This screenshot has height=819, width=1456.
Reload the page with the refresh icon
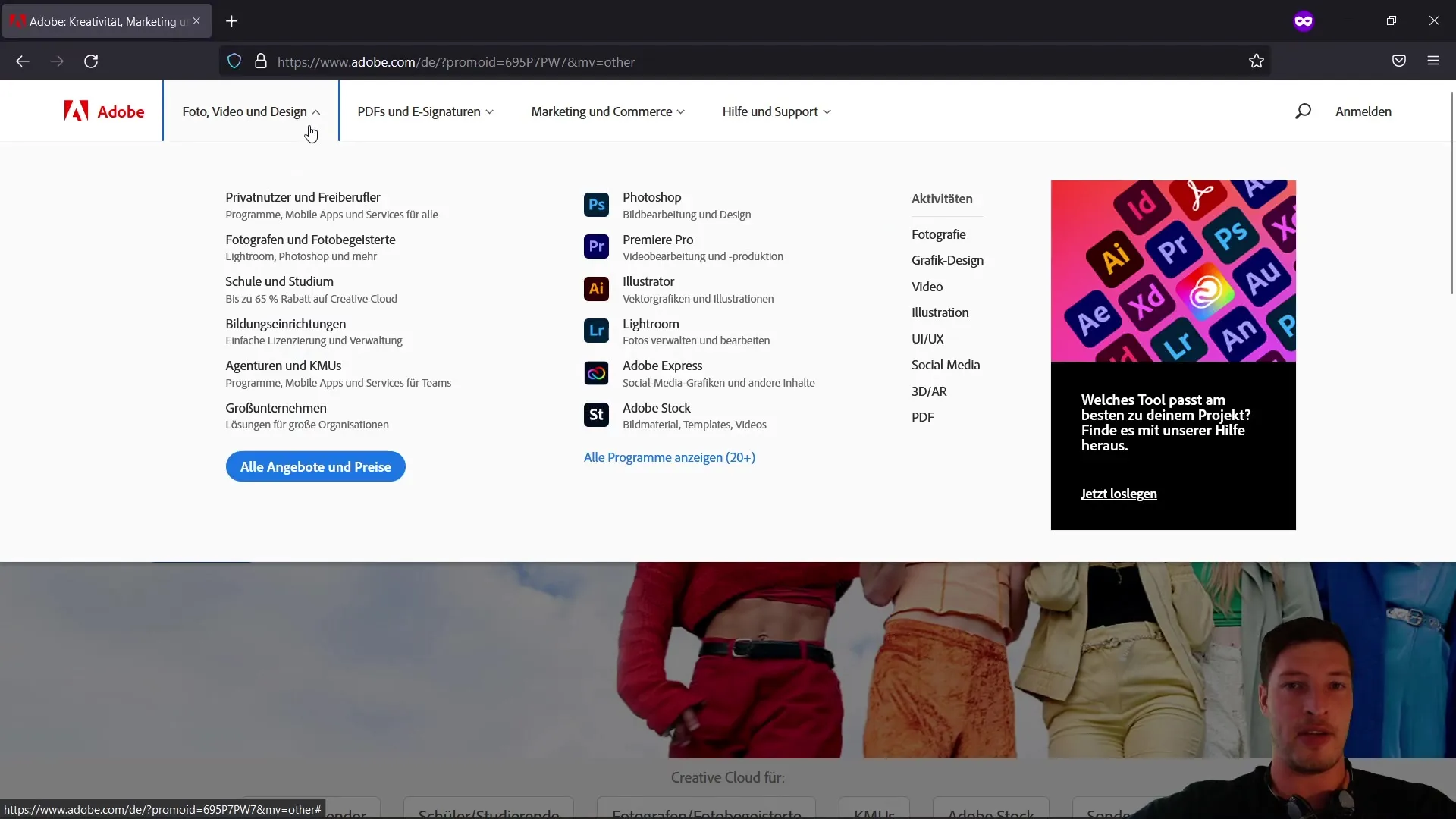point(91,61)
